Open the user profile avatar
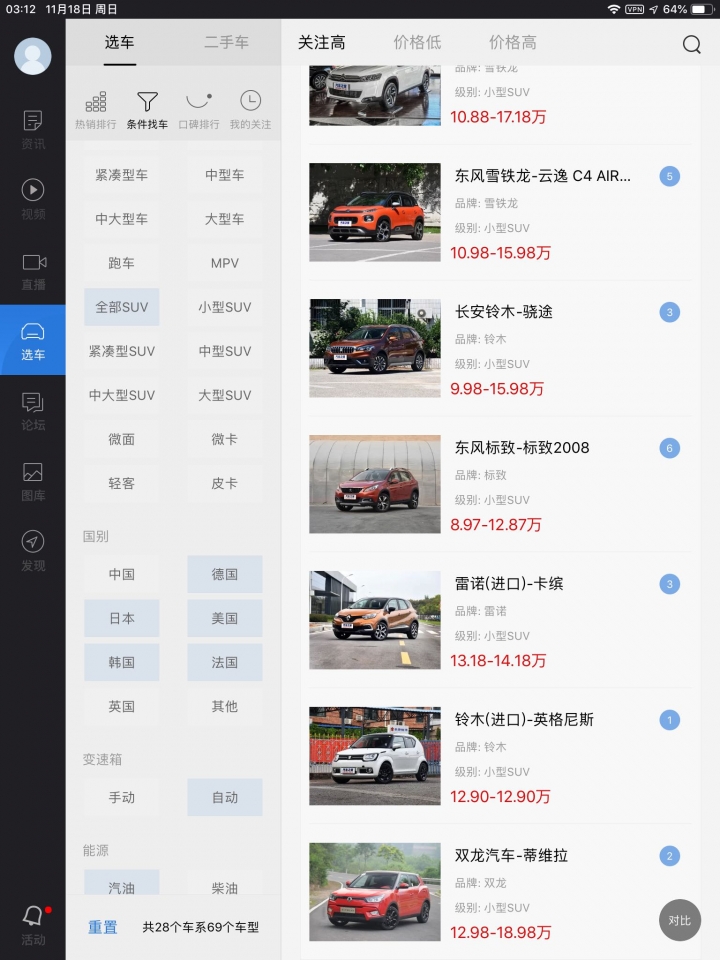The height and width of the screenshot is (960, 720). [32, 56]
